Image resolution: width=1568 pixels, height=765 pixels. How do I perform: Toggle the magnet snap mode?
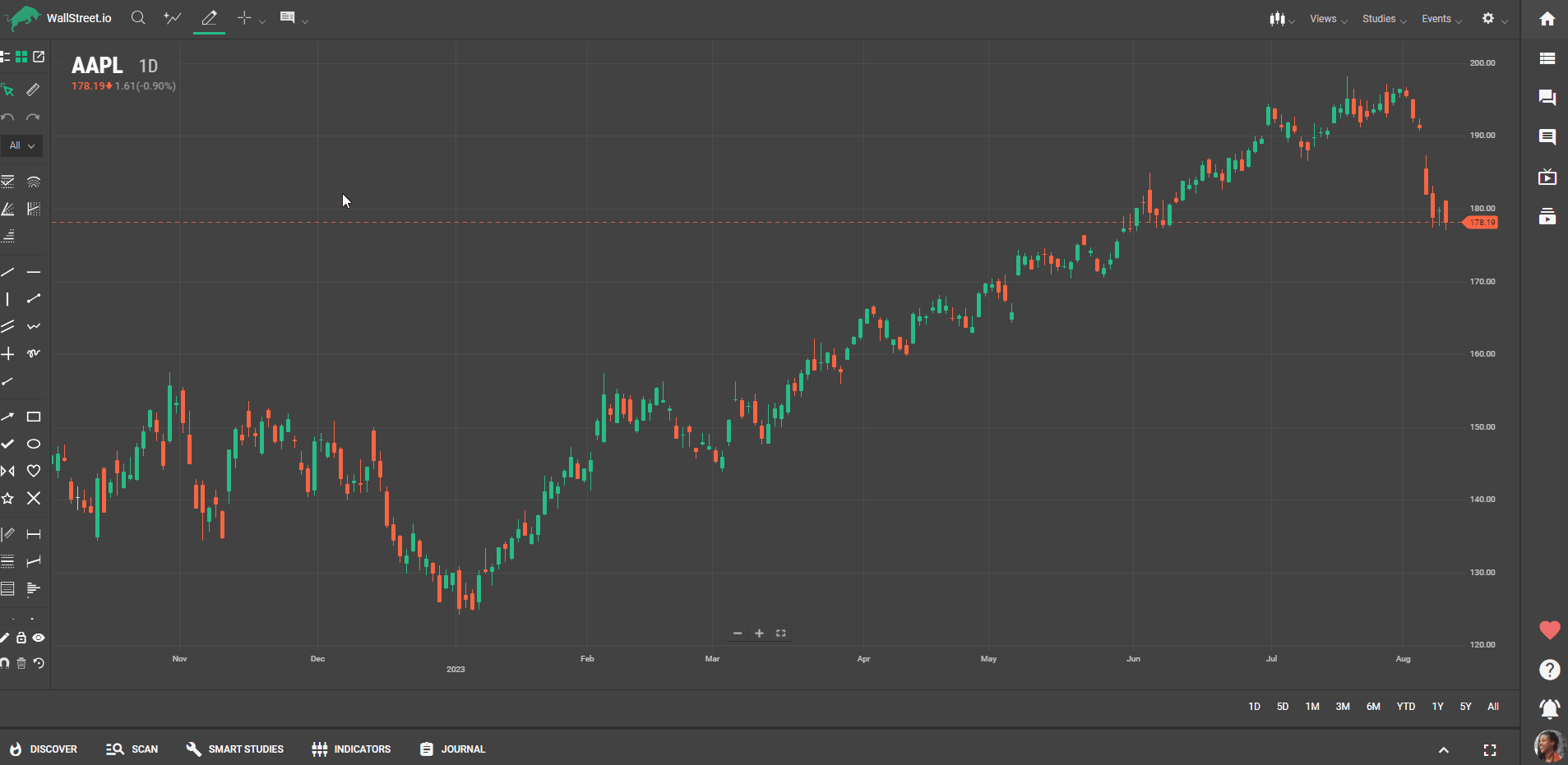tap(5, 662)
